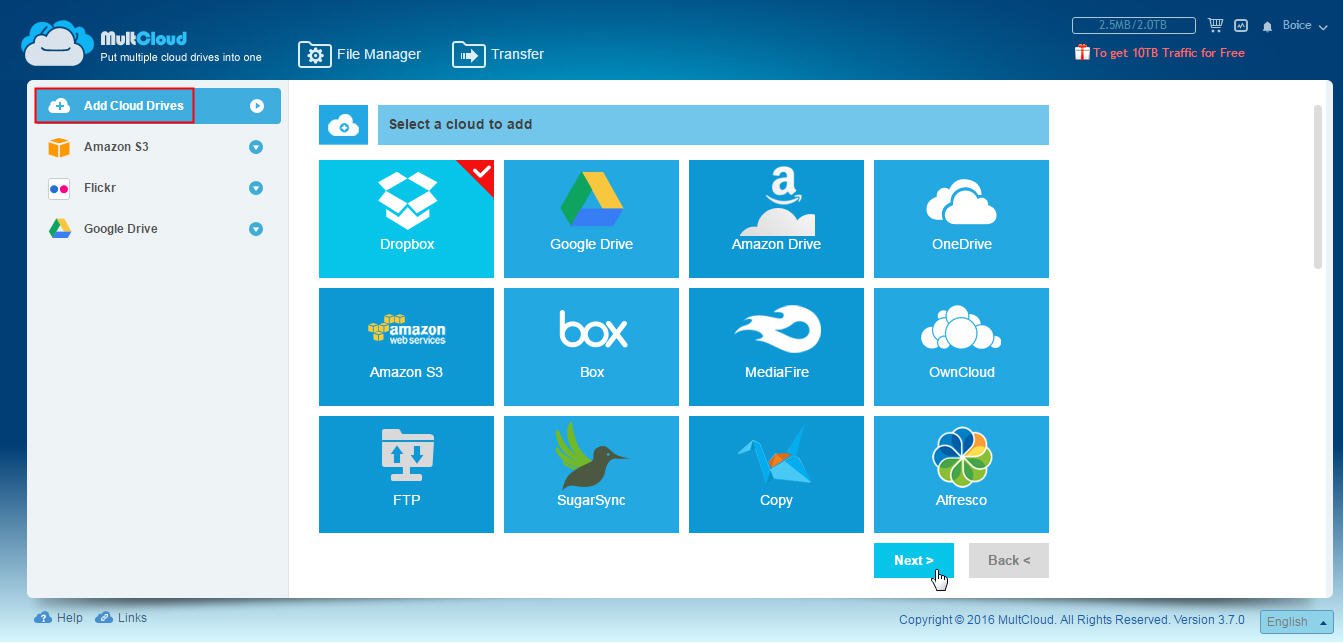Click the Next > button

pyautogui.click(x=914, y=561)
